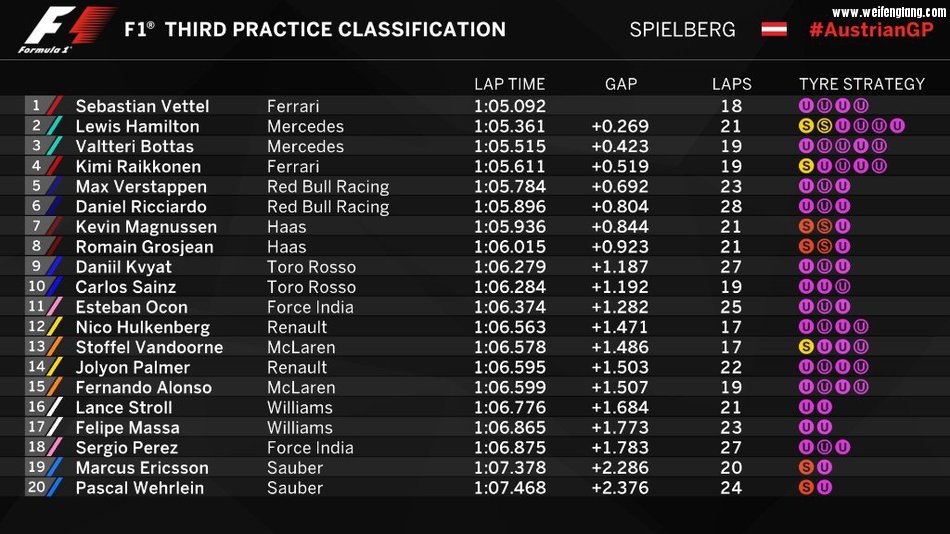Click the Austrian flag icon
Image resolution: width=950 pixels, height=534 pixels.
777,29
